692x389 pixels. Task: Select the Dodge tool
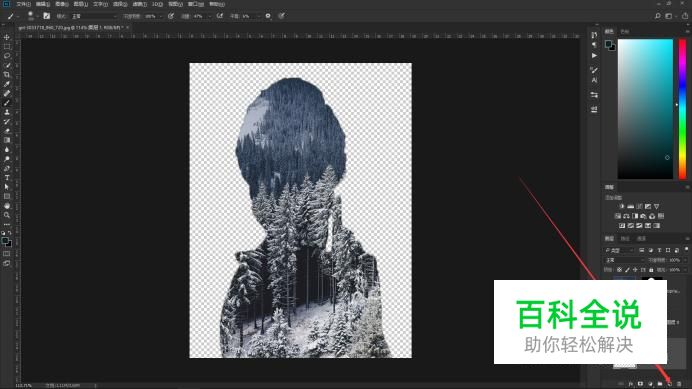coord(7,159)
